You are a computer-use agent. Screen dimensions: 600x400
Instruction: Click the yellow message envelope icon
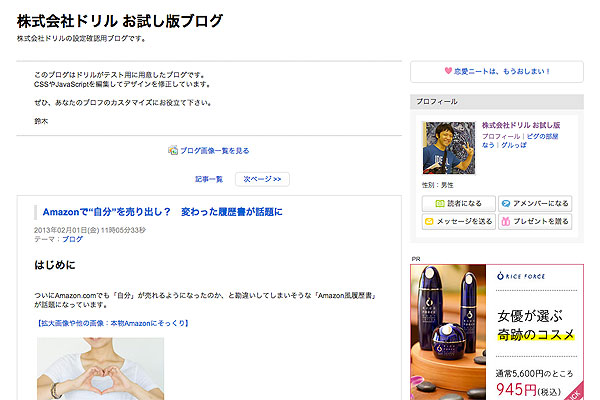pos(429,221)
